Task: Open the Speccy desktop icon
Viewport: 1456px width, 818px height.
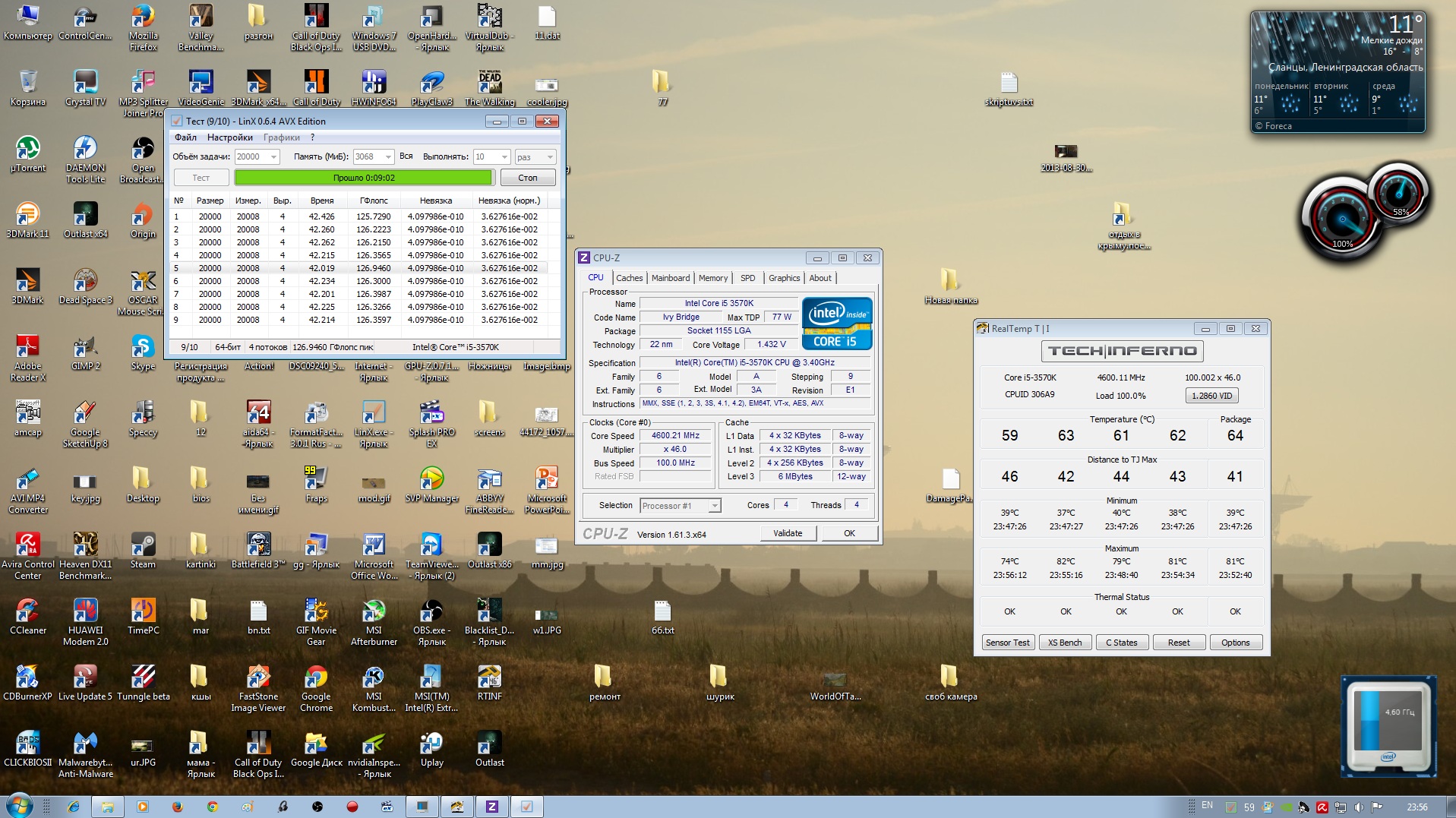Action: (x=143, y=413)
